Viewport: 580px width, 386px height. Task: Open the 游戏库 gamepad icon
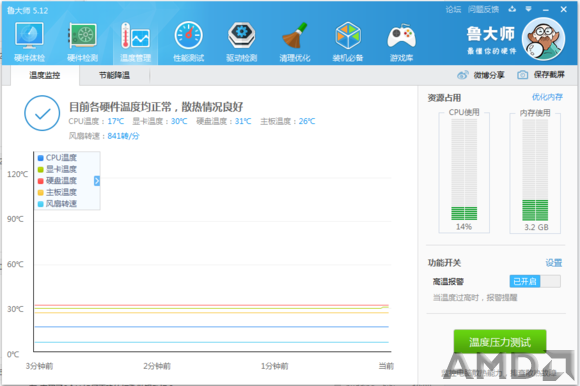[401, 42]
